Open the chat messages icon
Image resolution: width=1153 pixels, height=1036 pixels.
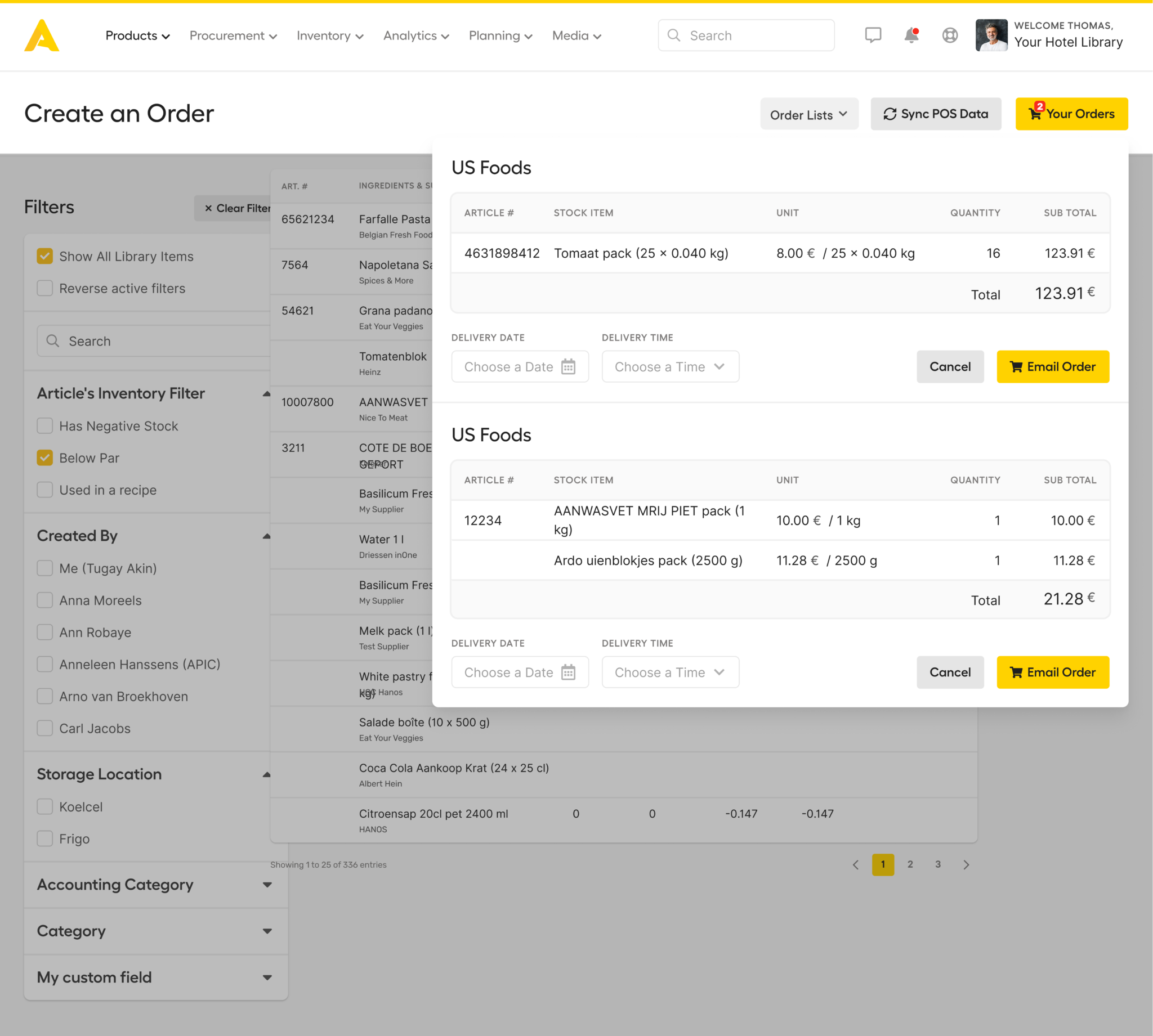[x=873, y=35]
